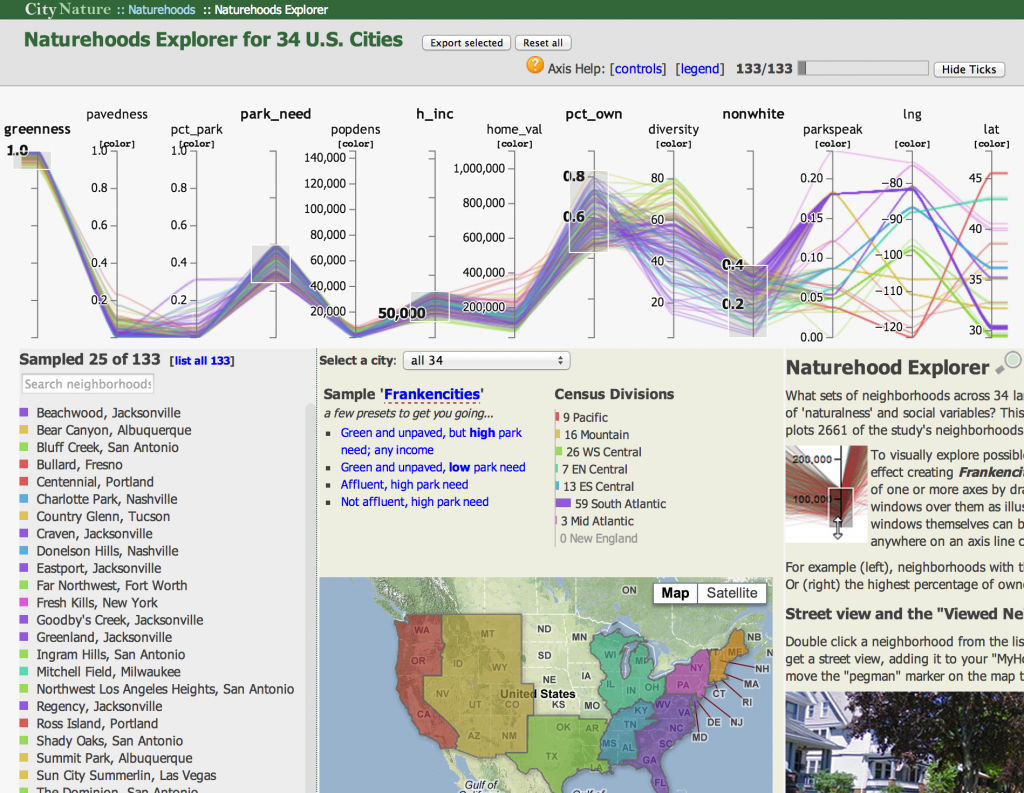Toggle color for the popdens axis

tap(355, 144)
